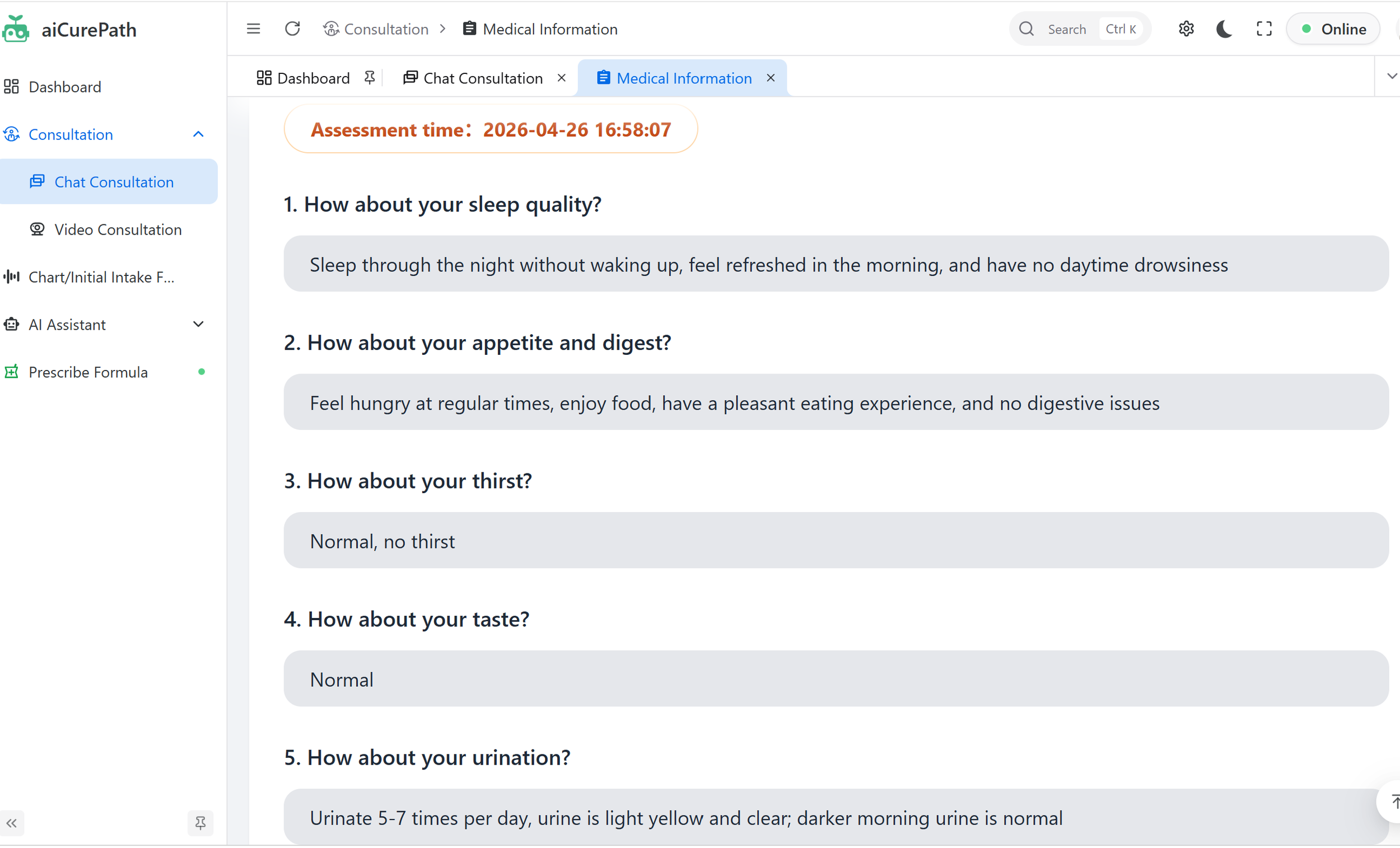1400x848 pixels.
Task: Switch to the Chat Consultation tab
Action: [x=483, y=78]
